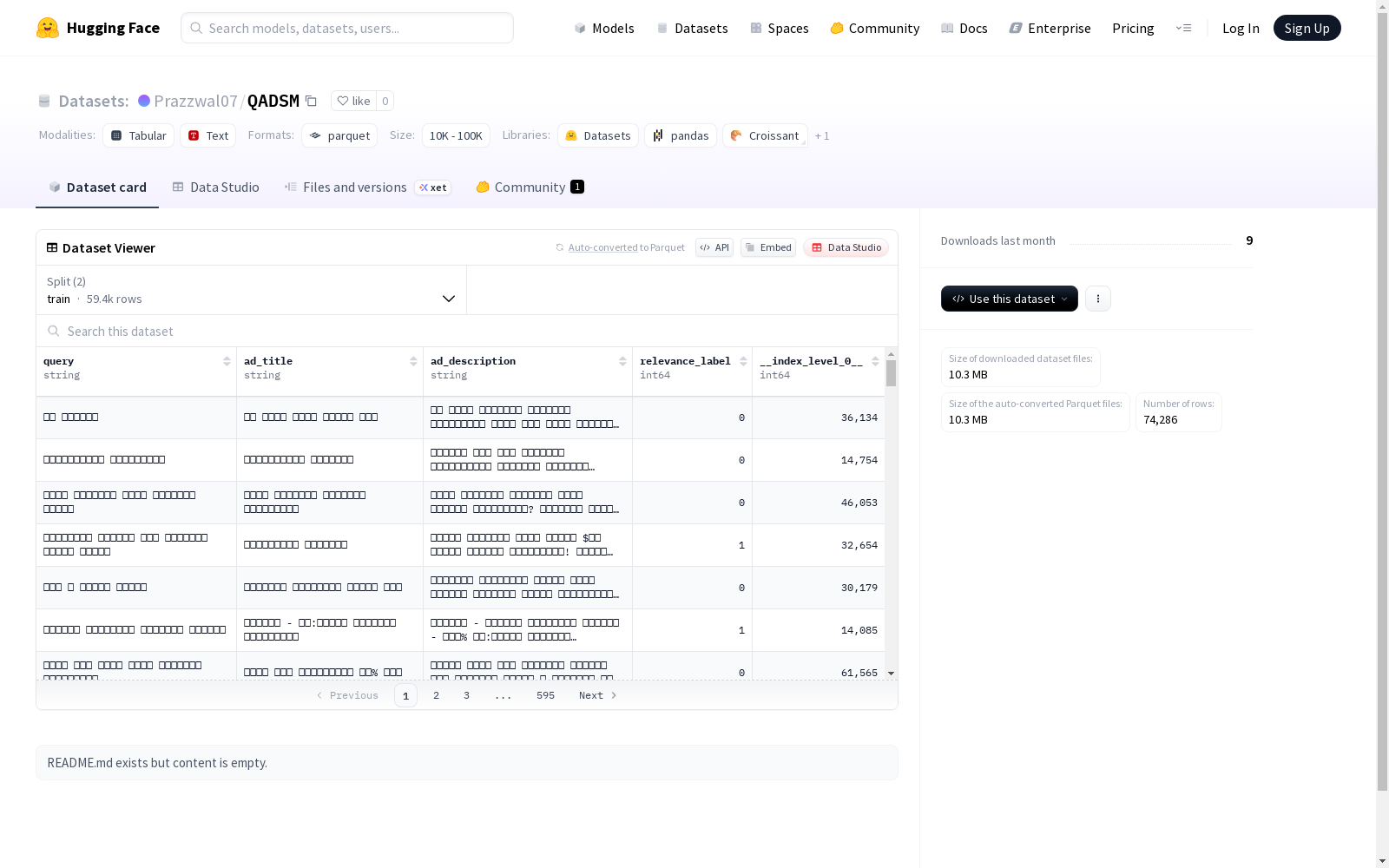Focus the Search this dataset field
This screenshot has height=868, width=1389.
click(x=467, y=331)
